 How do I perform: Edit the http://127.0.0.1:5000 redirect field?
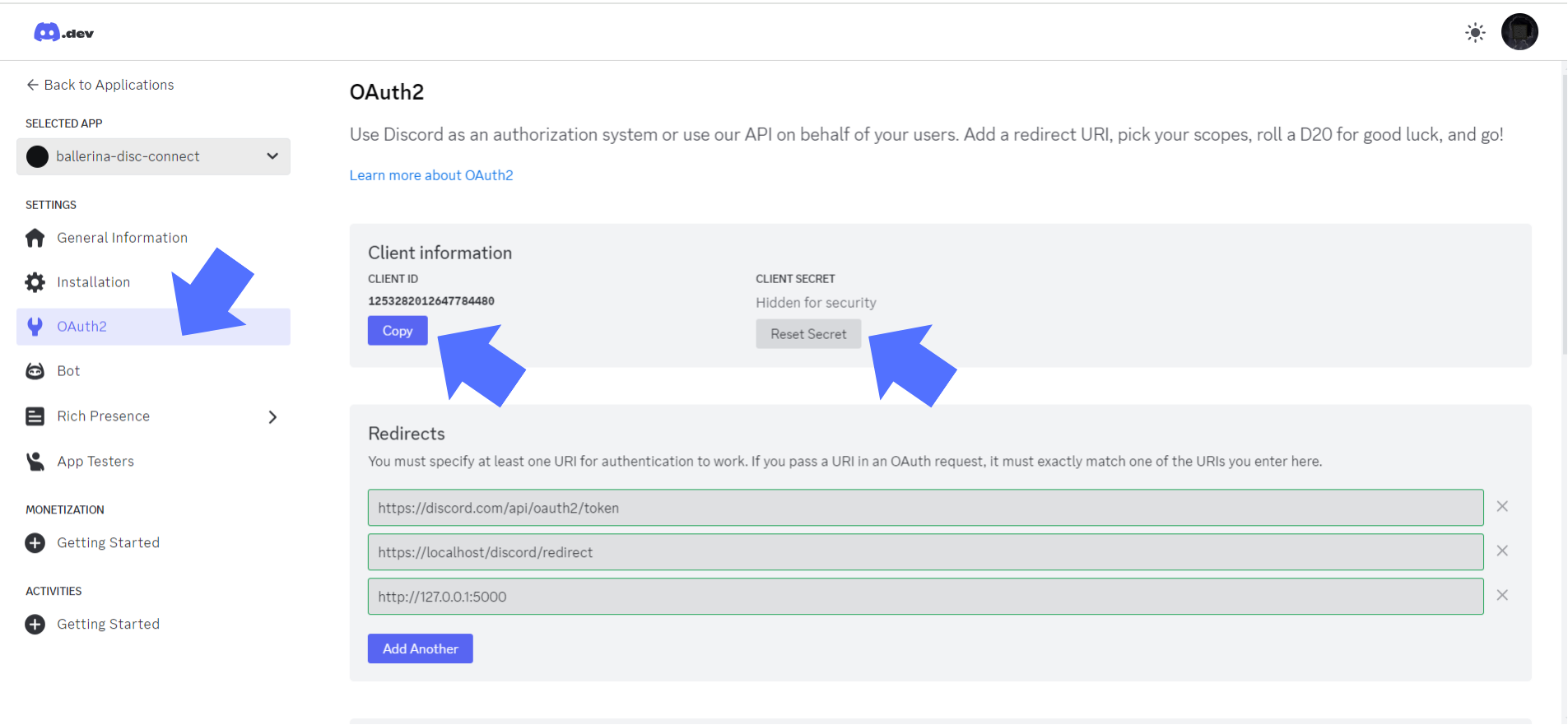[925, 597]
